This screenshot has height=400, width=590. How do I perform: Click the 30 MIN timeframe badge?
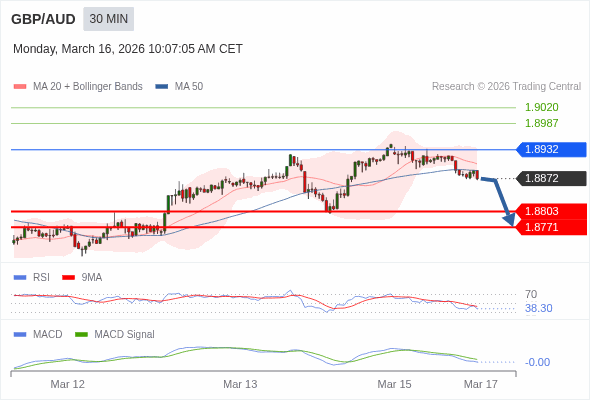108,19
